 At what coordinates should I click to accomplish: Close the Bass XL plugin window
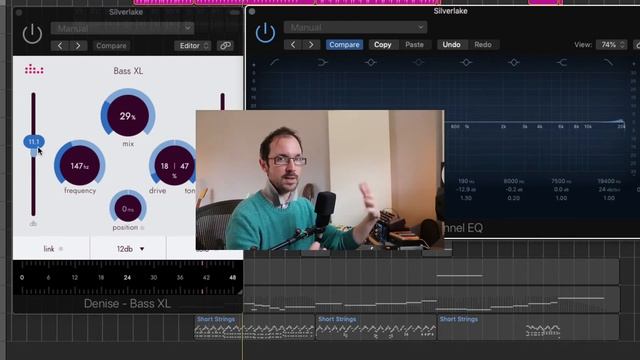pyautogui.click(x=19, y=13)
